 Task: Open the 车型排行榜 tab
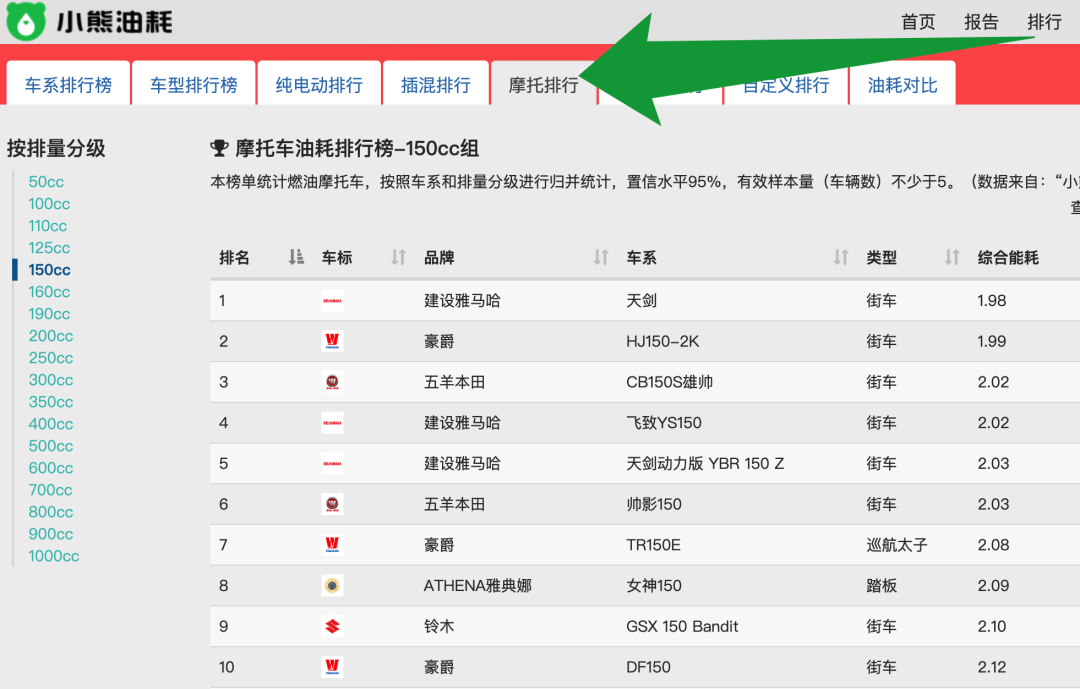pos(194,84)
